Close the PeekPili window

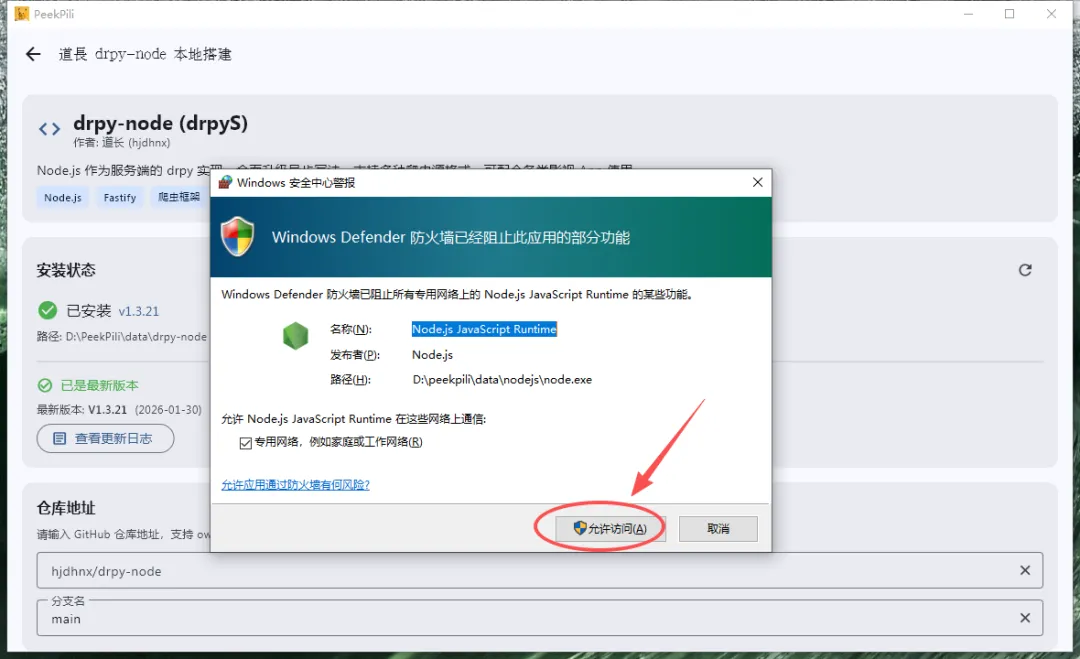1052,14
